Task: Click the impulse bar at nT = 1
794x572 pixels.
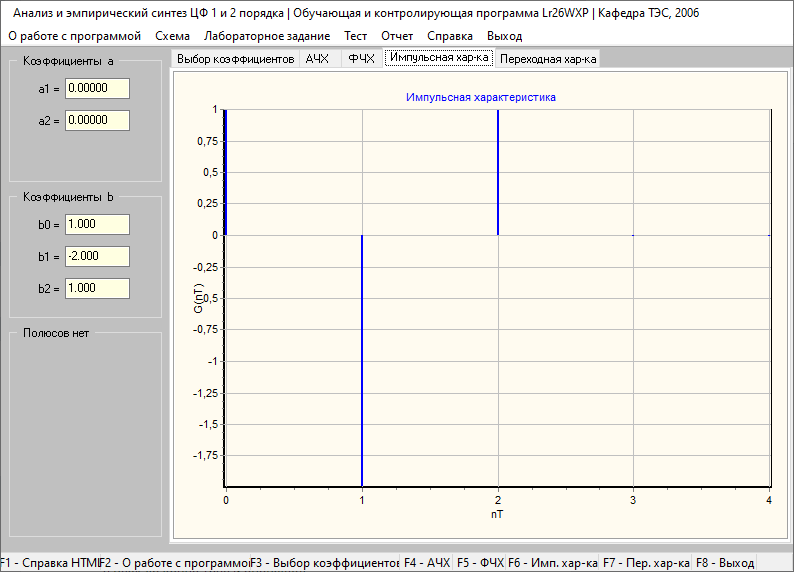Action: (x=362, y=360)
